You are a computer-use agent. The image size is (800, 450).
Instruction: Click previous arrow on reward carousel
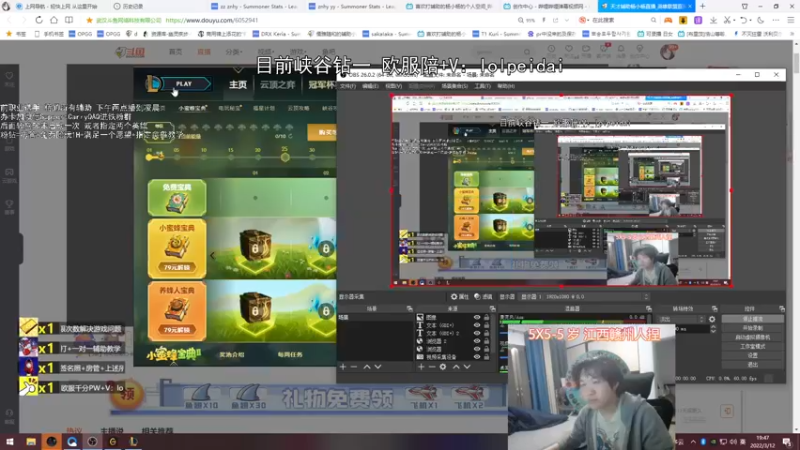pyautogui.click(x=213, y=255)
